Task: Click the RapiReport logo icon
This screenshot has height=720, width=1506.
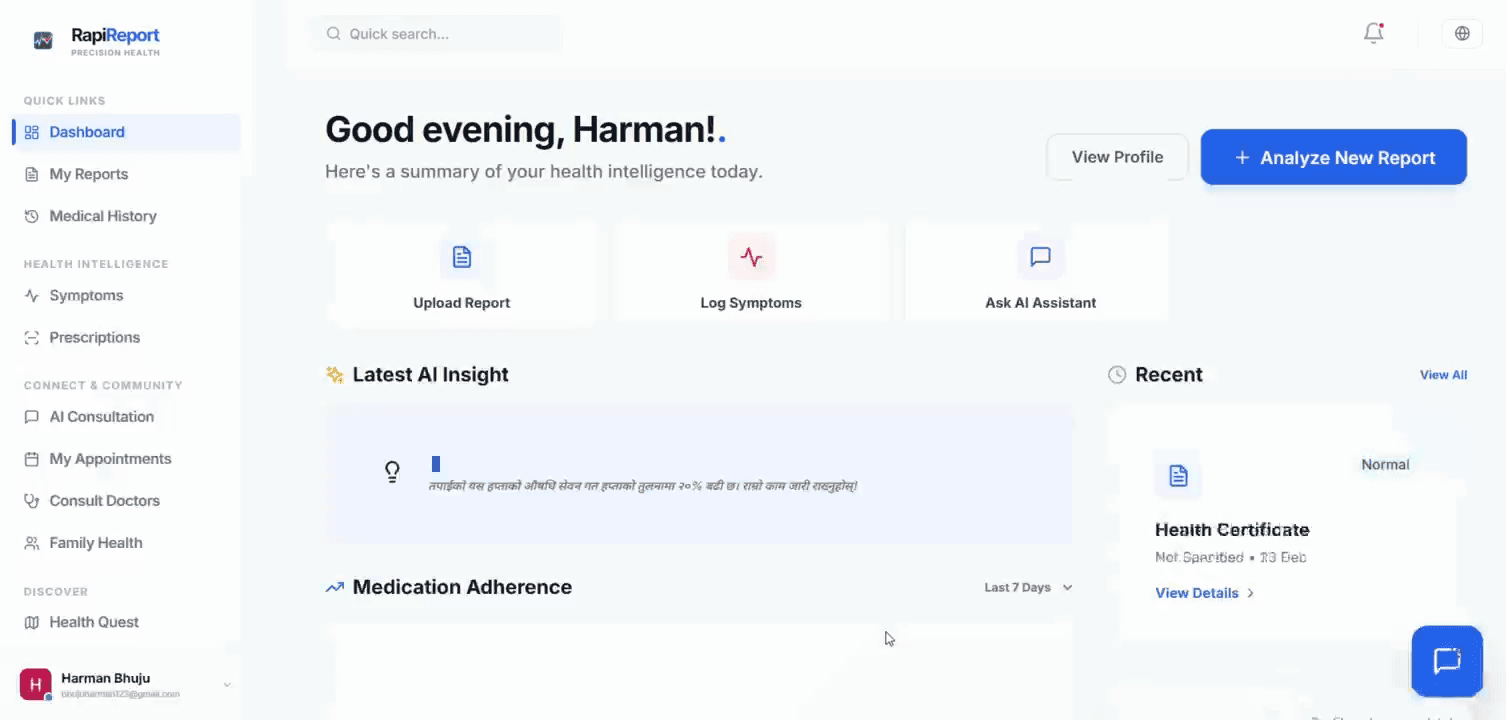Action: coord(43,40)
